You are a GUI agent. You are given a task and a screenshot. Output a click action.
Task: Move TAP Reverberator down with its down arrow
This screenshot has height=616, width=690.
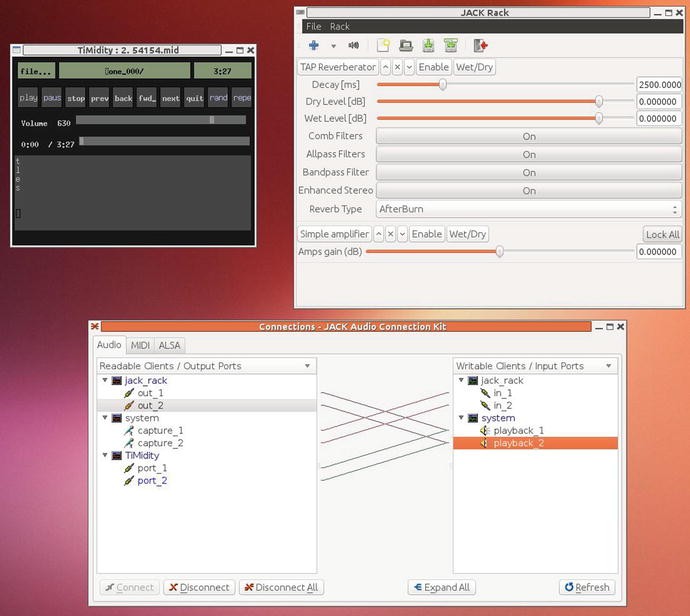tap(409, 67)
